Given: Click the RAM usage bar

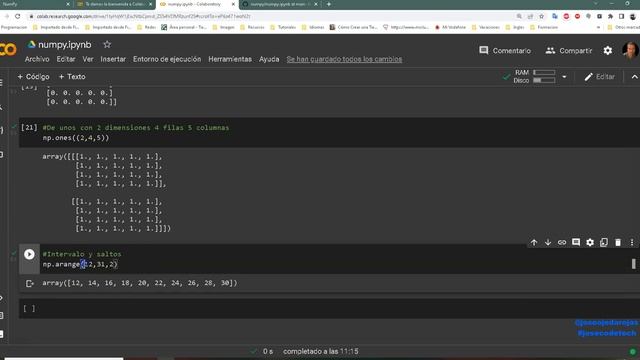Looking at the screenshot, I should [x=544, y=73].
